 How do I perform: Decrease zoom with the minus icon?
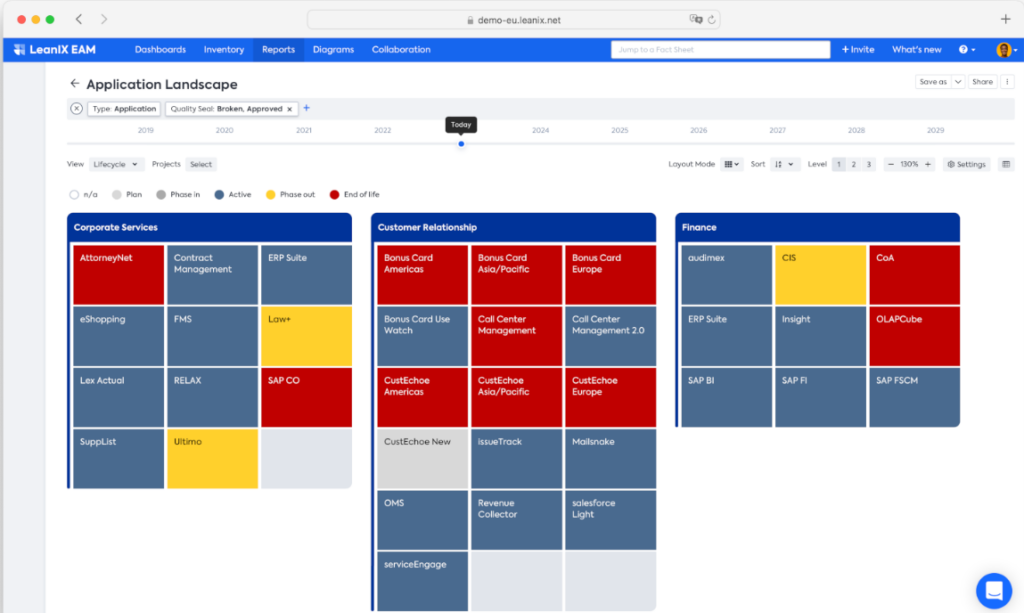click(x=891, y=165)
